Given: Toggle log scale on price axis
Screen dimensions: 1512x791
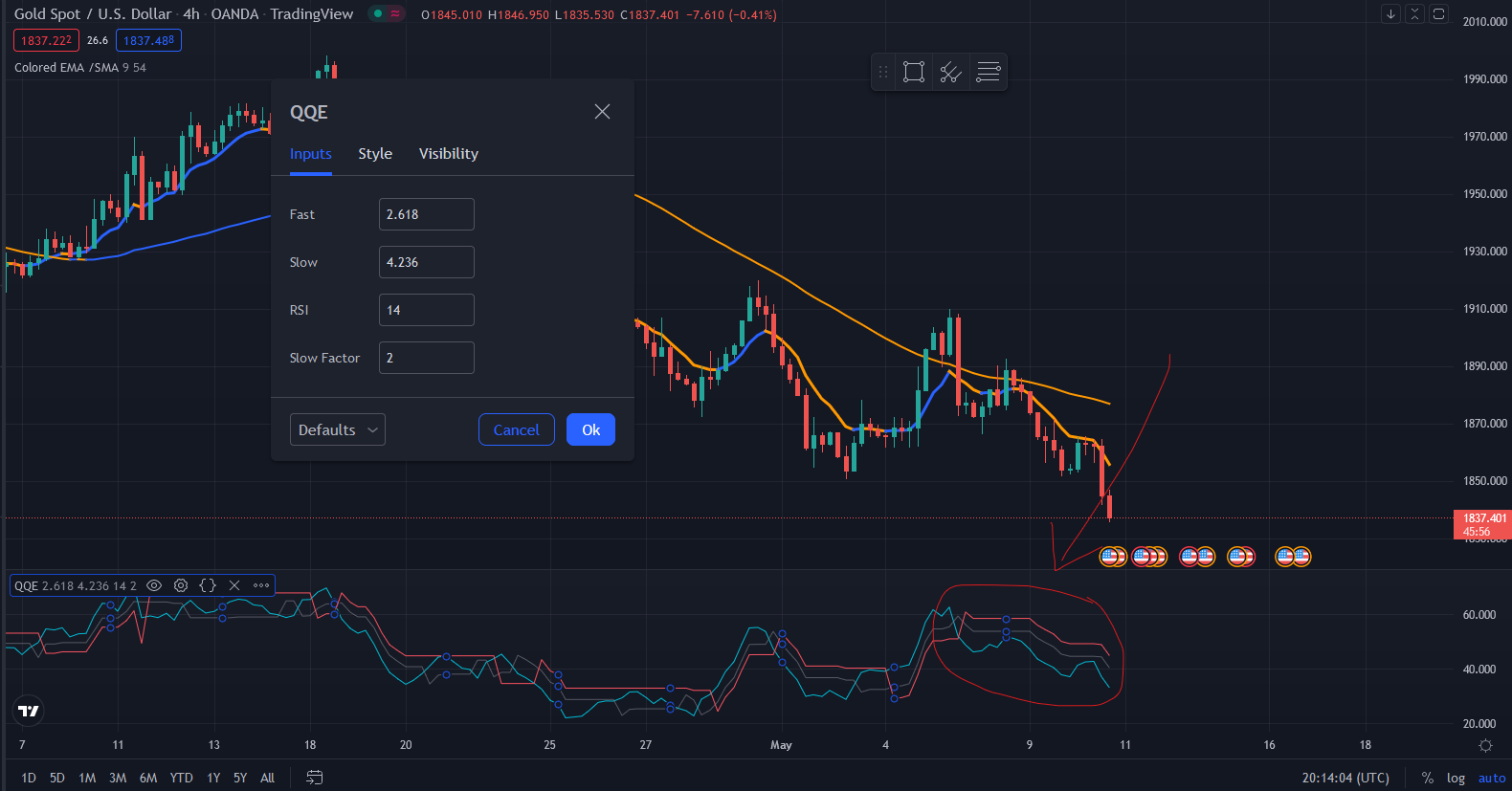Looking at the screenshot, I should click(x=1456, y=778).
